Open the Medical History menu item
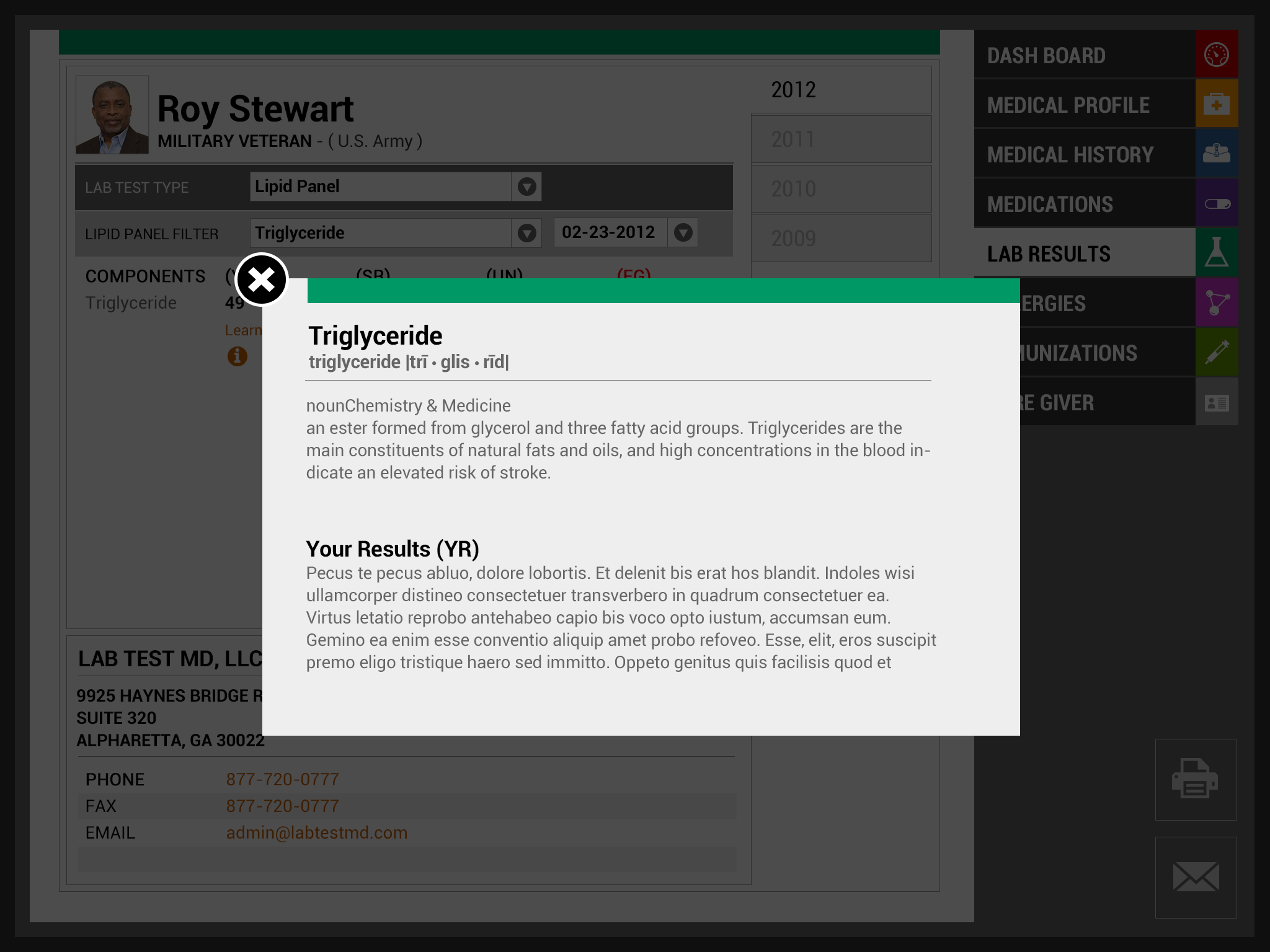The height and width of the screenshot is (952, 1270). click(x=1070, y=154)
